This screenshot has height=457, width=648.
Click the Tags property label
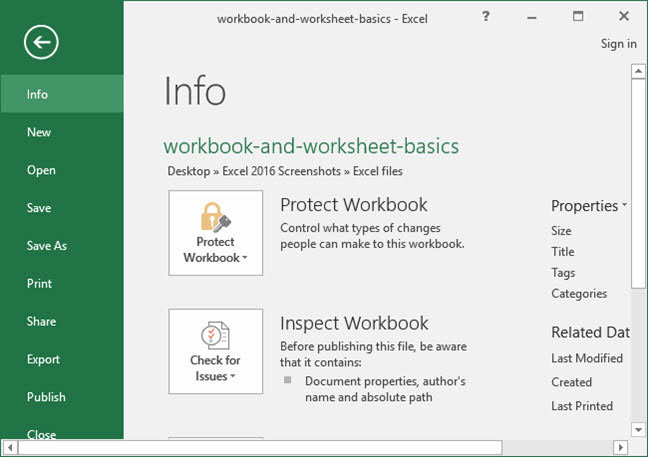tap(563, 273)
